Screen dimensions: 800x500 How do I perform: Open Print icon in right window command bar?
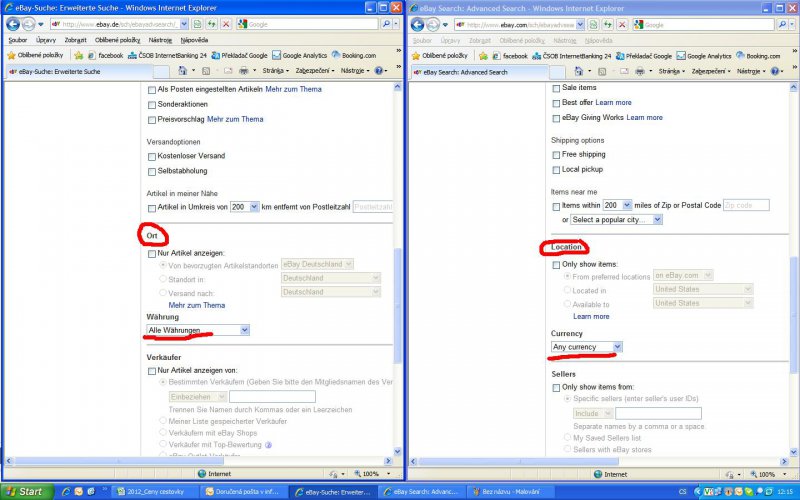pos(639,71)
